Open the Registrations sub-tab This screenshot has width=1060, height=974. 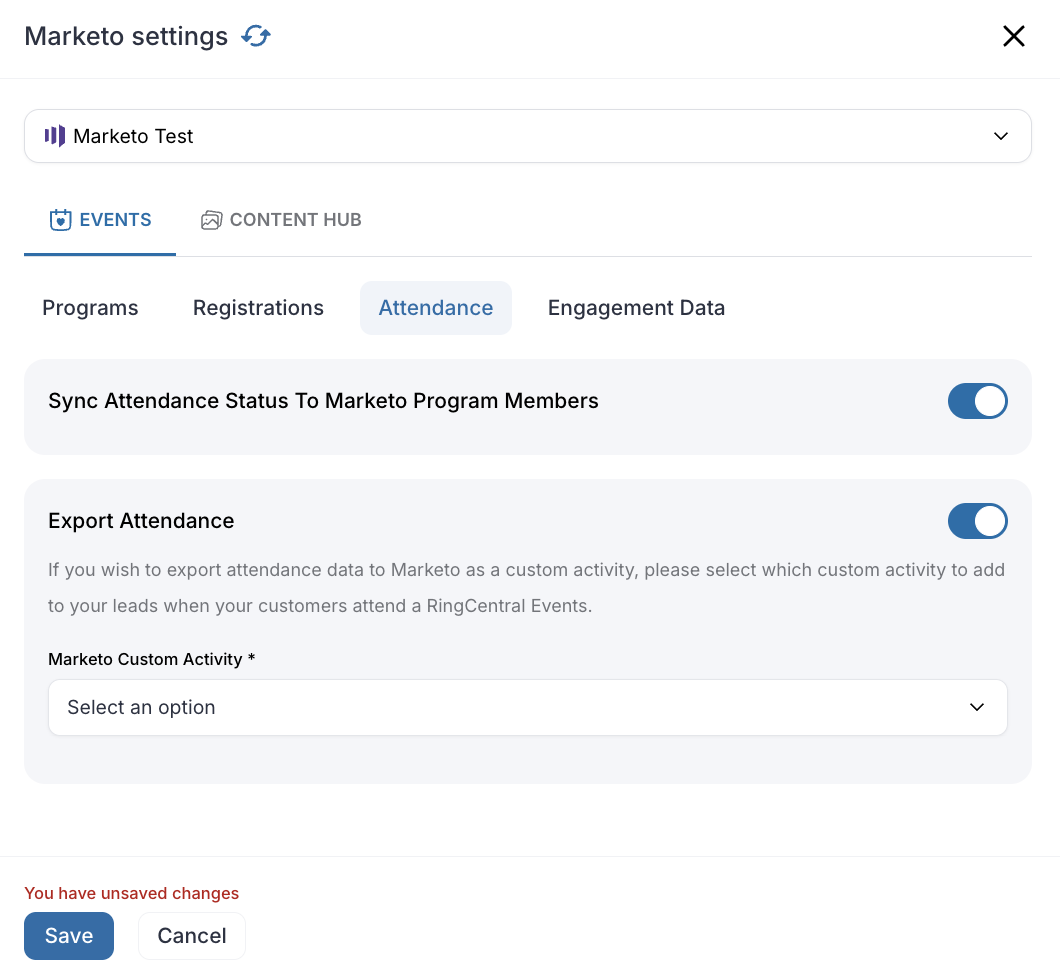point(258,308)
